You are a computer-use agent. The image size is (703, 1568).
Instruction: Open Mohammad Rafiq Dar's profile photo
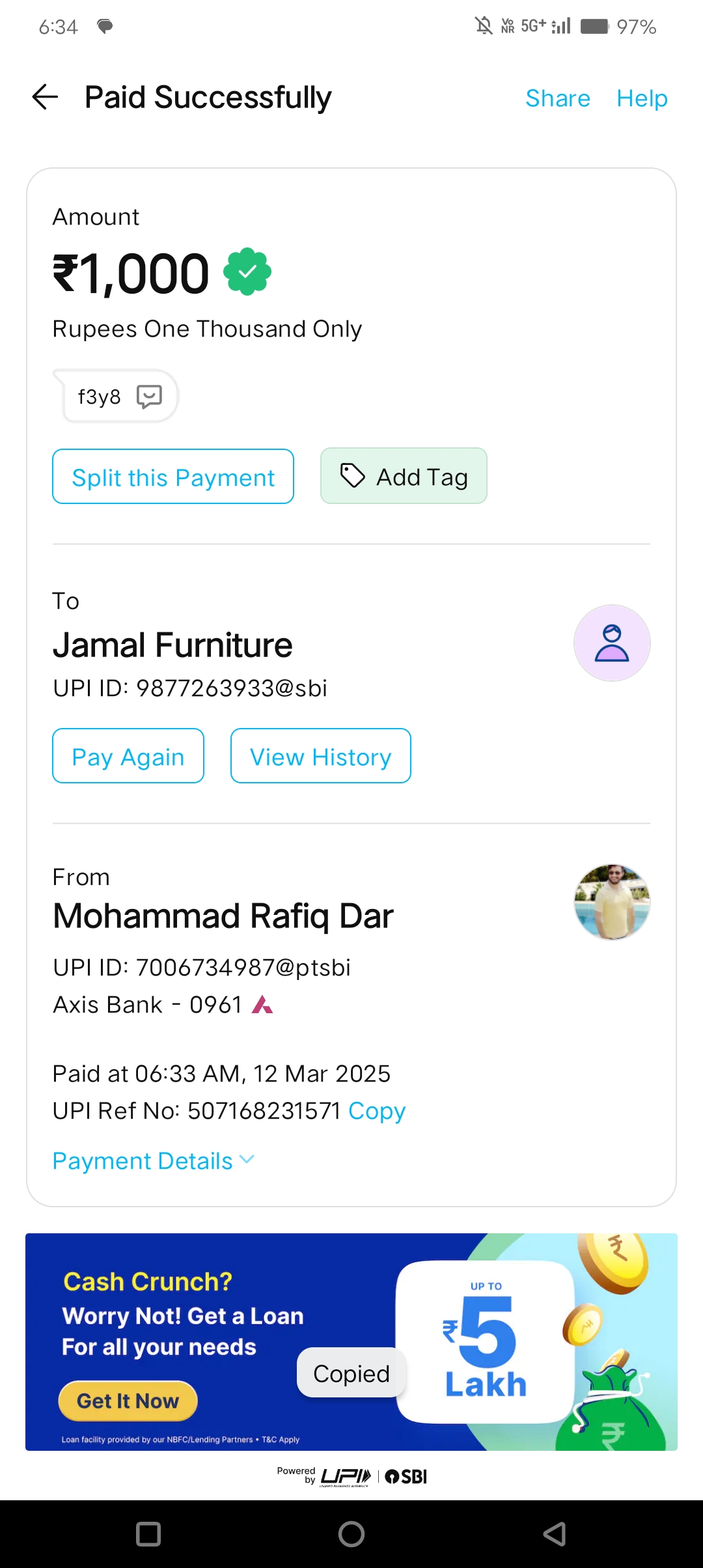(612, 902)
